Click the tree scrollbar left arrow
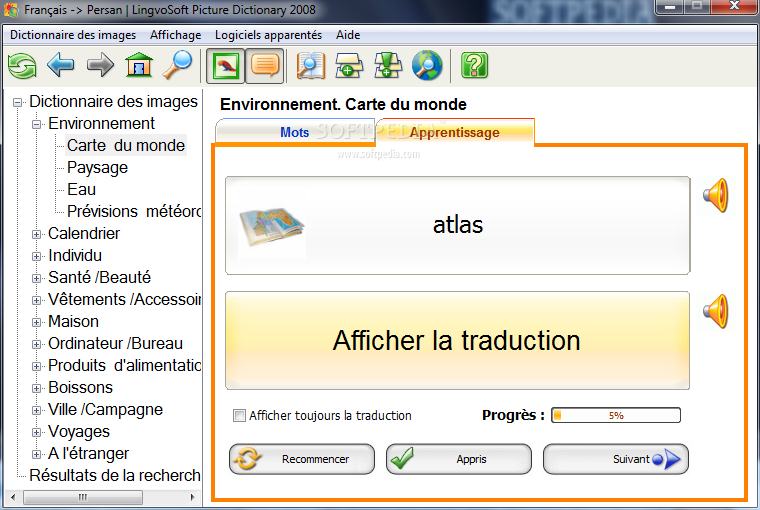This screenshot has height=510, width=760. pos(13,497)
